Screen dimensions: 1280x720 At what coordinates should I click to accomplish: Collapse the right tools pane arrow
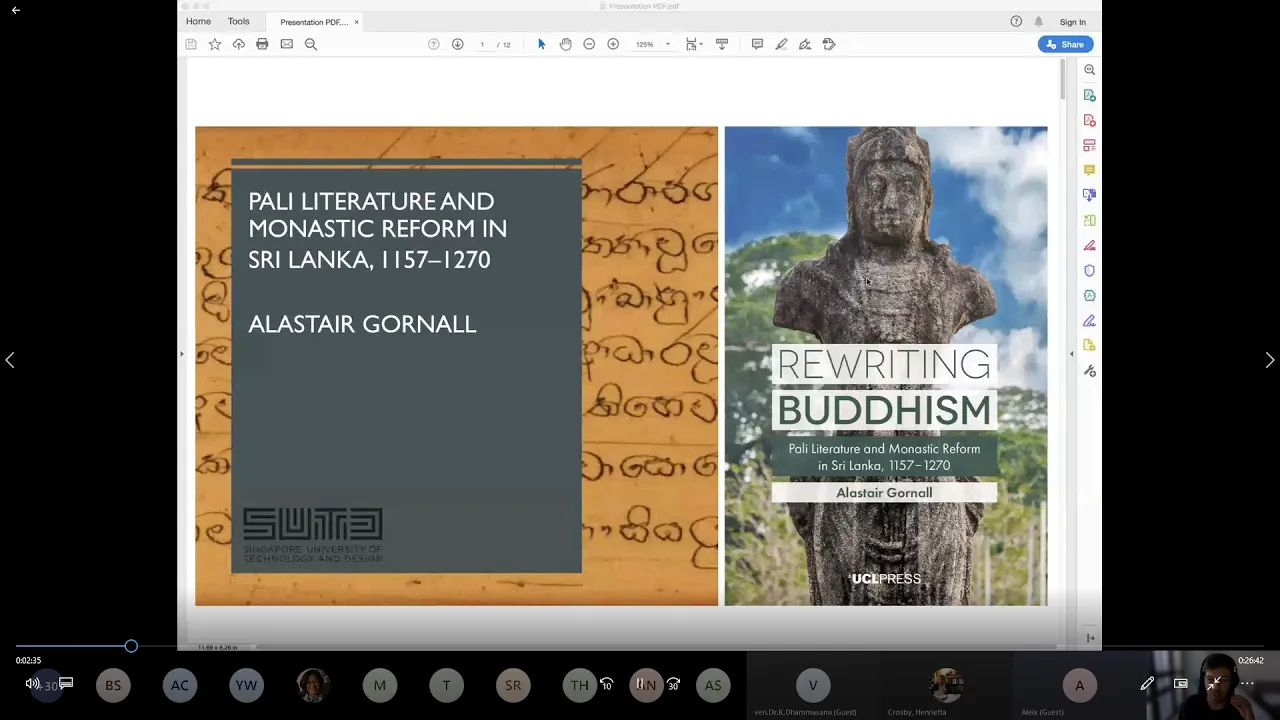1071,354
